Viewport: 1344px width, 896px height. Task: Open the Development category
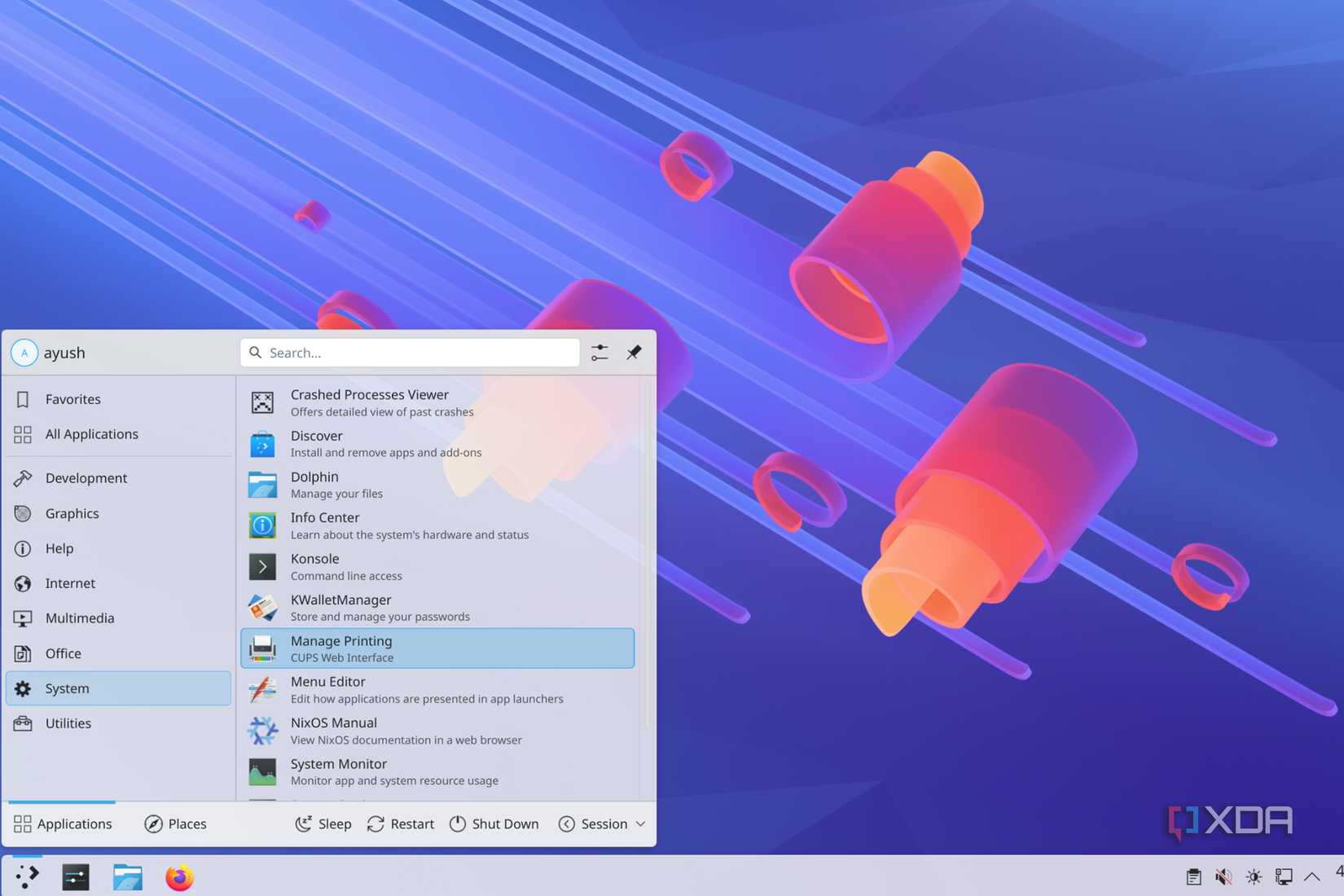point(119,478)
